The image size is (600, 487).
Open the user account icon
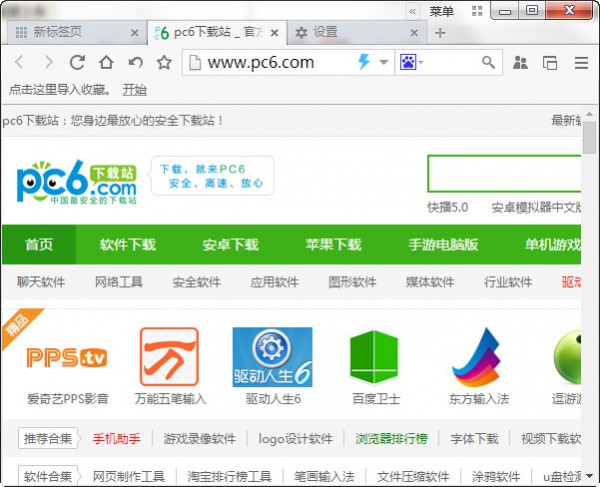pyautogui.click(x=520, y=62)
